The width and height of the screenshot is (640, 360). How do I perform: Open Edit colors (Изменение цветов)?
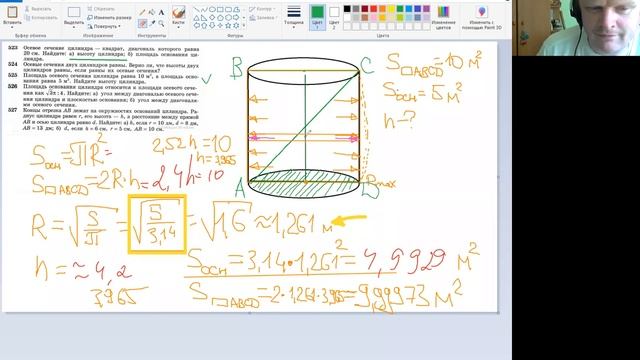(x=443, y=18)
